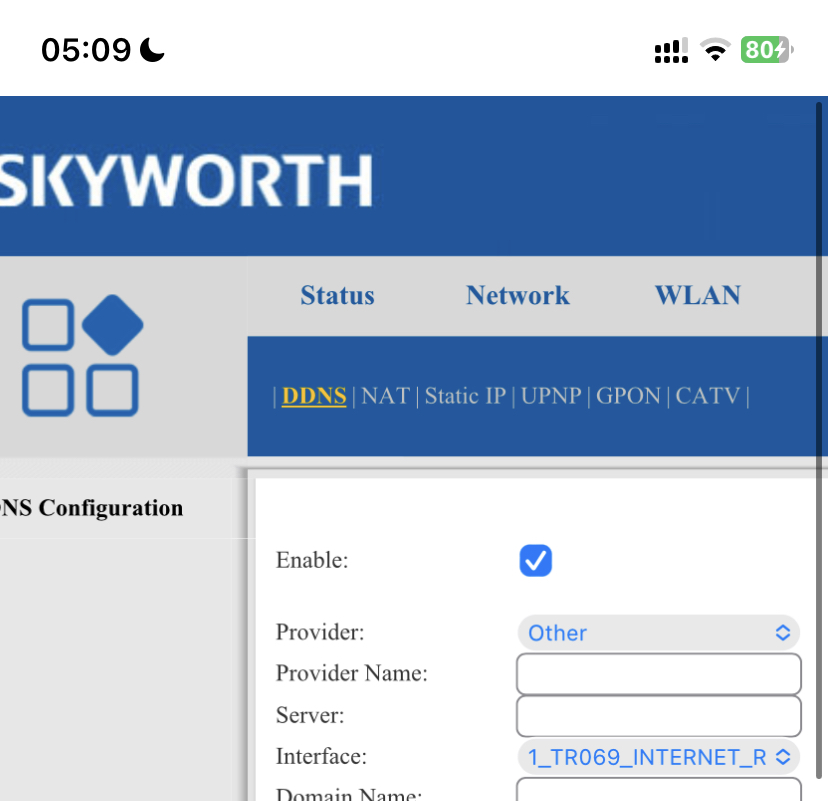828x801 pixels.
Task: Tap the Interface: label
Action: (321, 757)
